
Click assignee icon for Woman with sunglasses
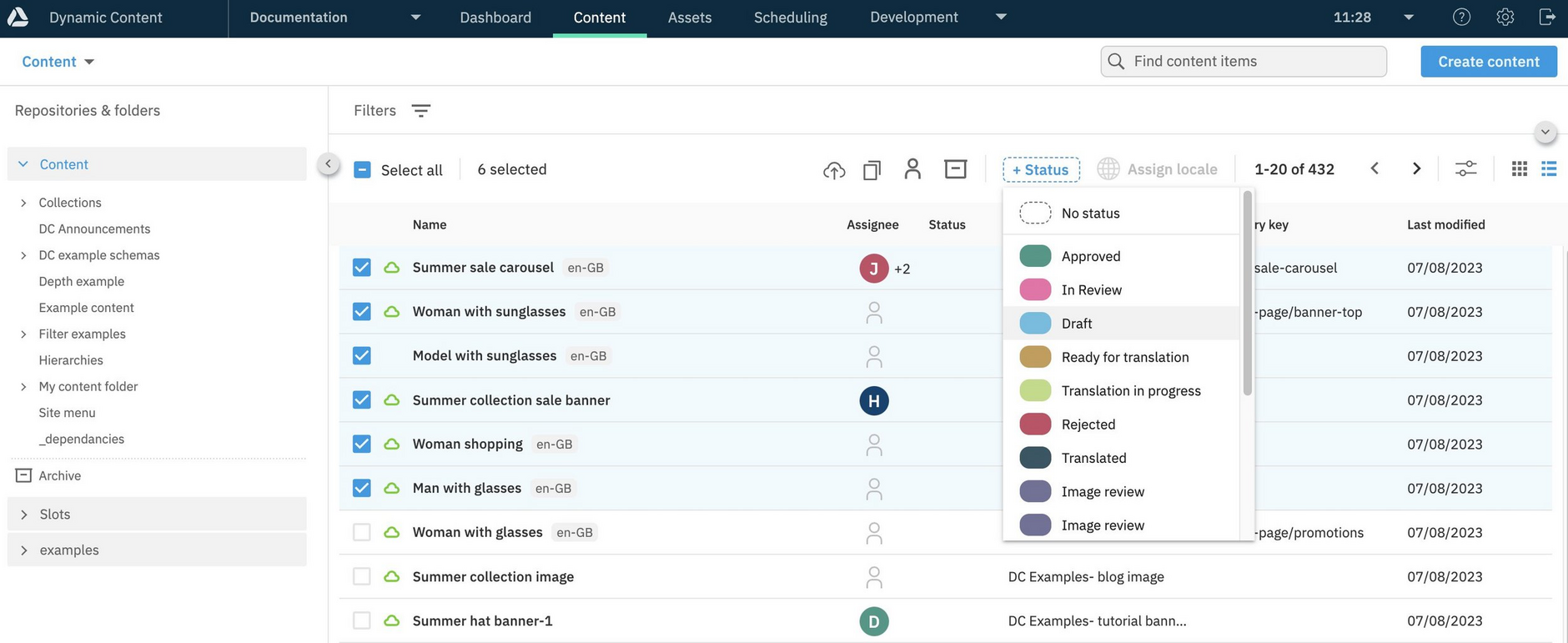pos(873,313)
